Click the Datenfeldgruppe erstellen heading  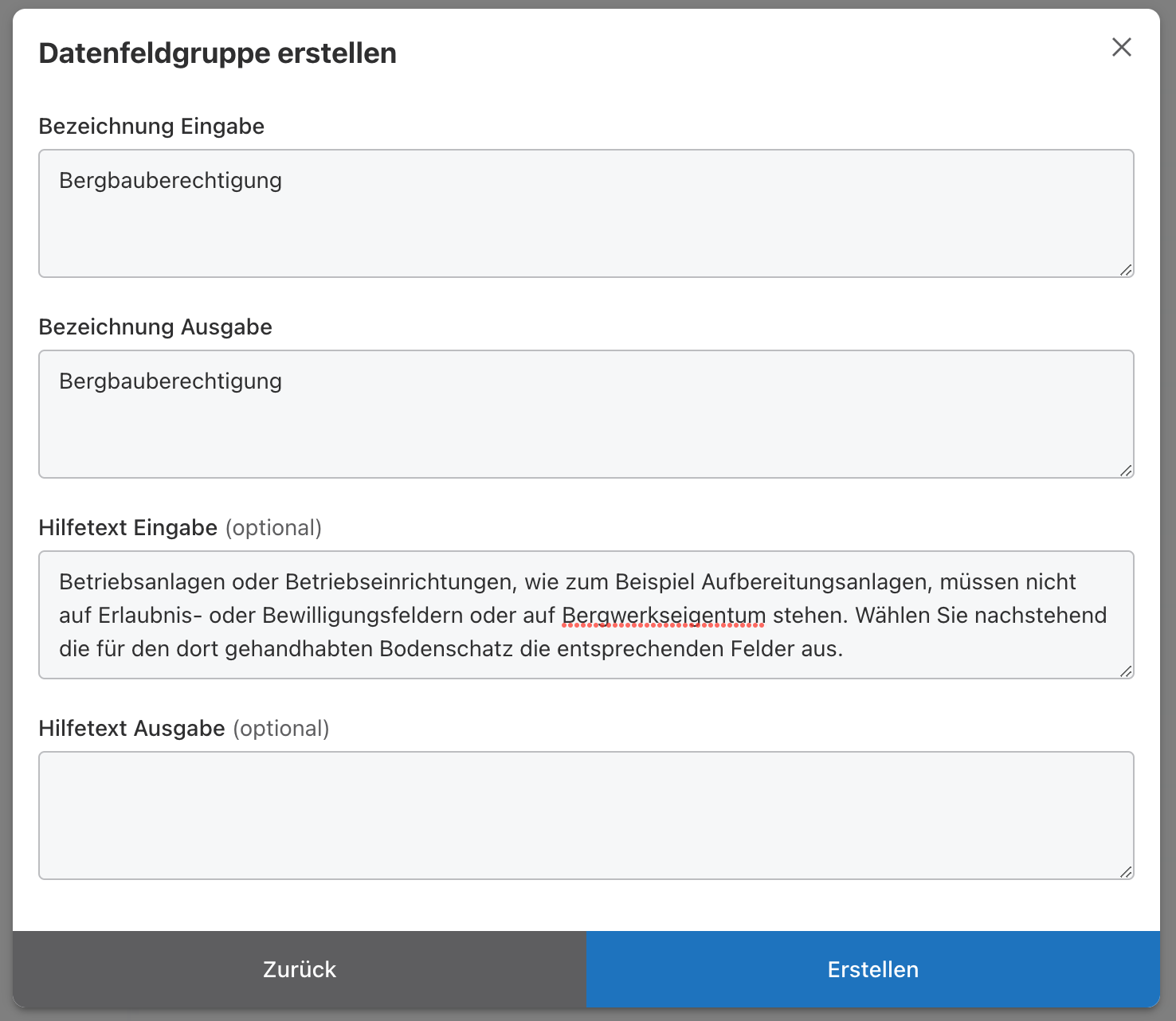[218, 53]
